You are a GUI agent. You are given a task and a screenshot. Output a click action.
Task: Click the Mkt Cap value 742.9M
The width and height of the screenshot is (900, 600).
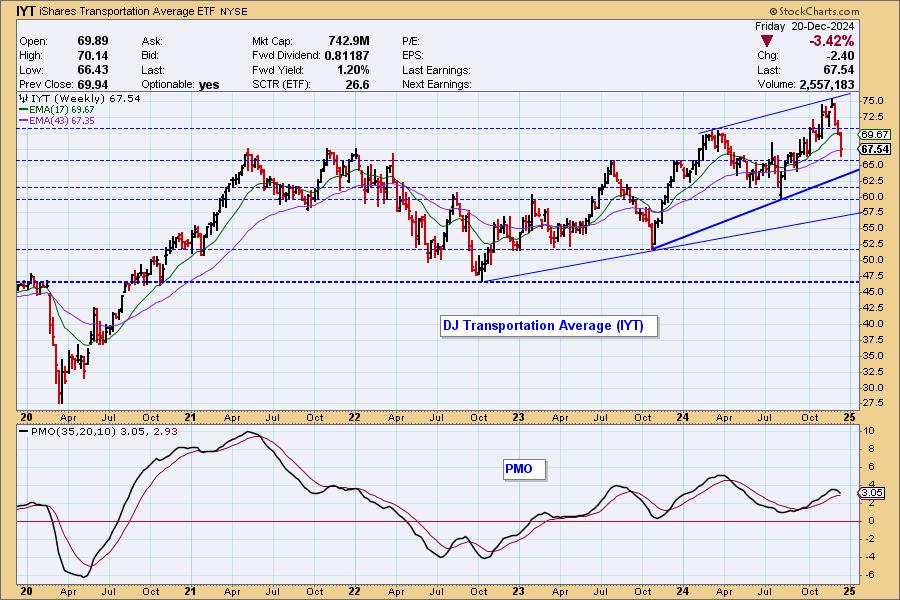tap(349, 41)
